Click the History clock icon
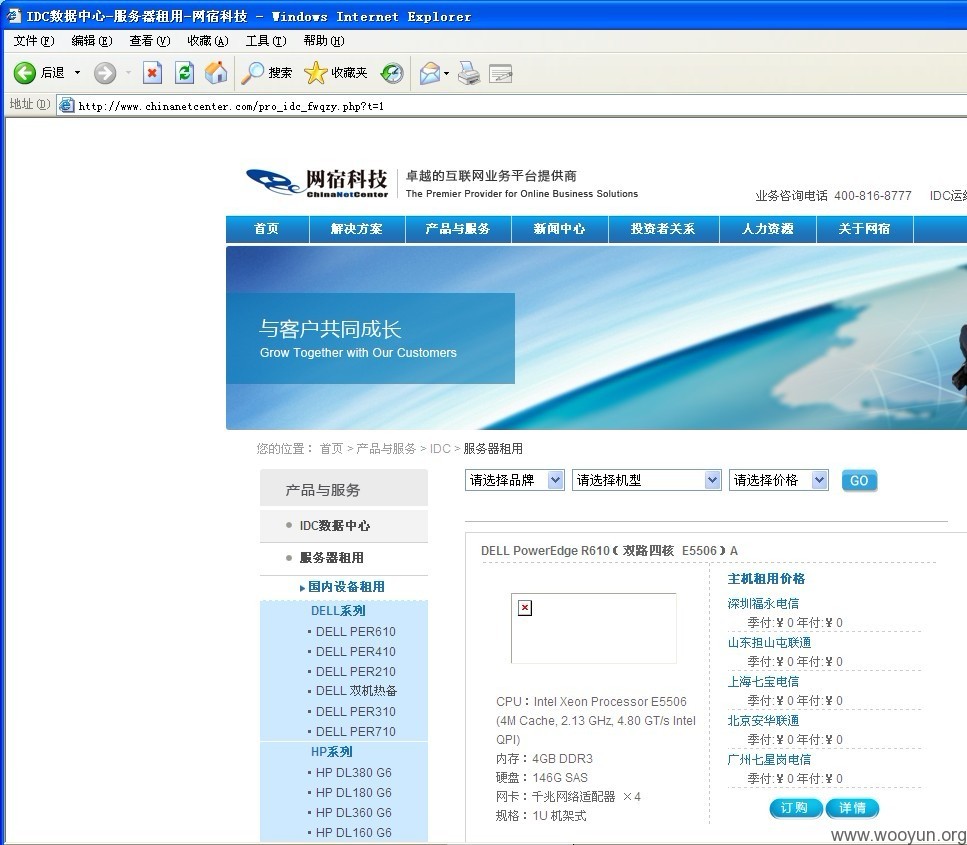 [392, 73]
